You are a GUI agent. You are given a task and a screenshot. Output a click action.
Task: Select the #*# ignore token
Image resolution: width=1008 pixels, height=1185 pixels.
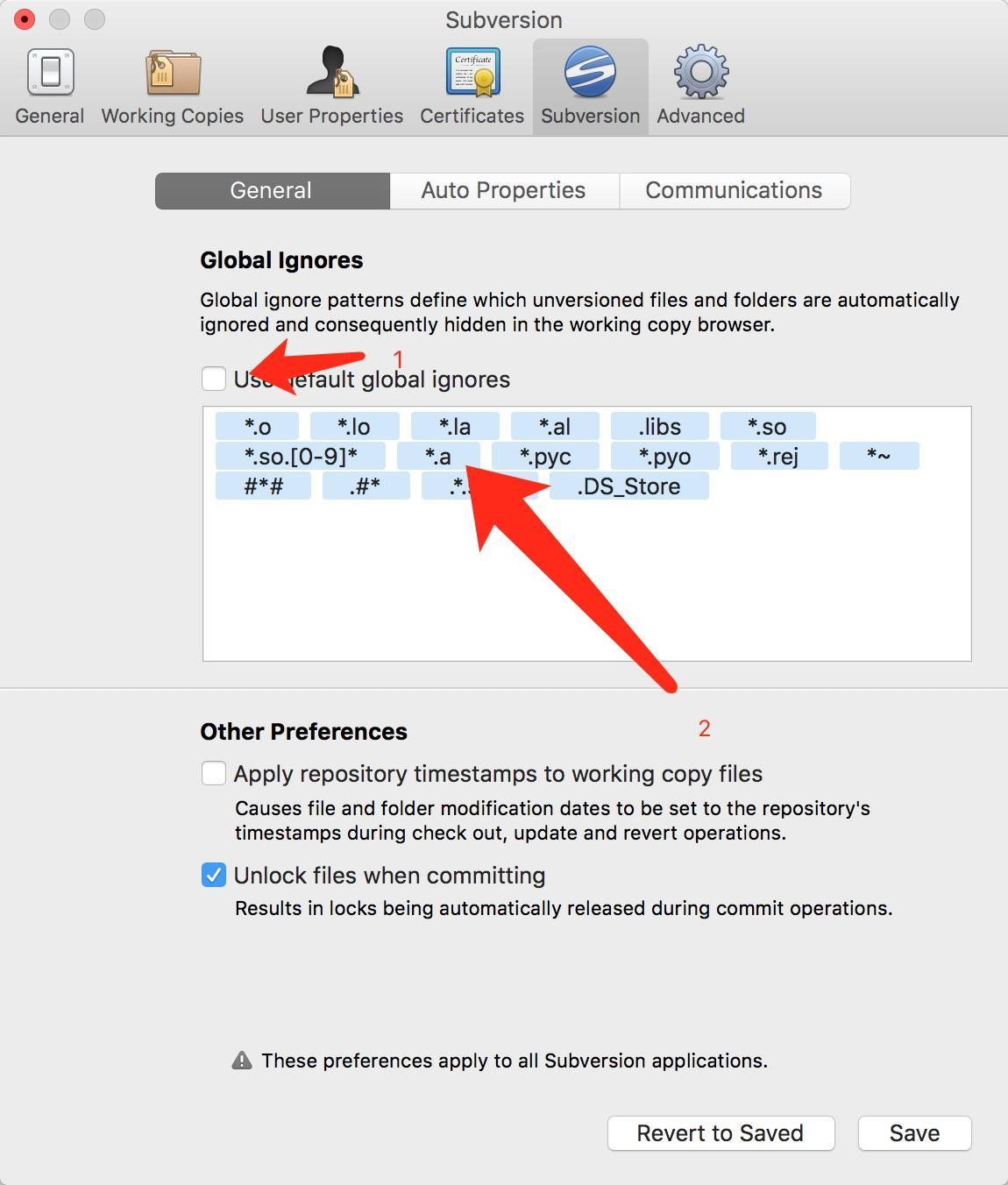click(263, 486)
